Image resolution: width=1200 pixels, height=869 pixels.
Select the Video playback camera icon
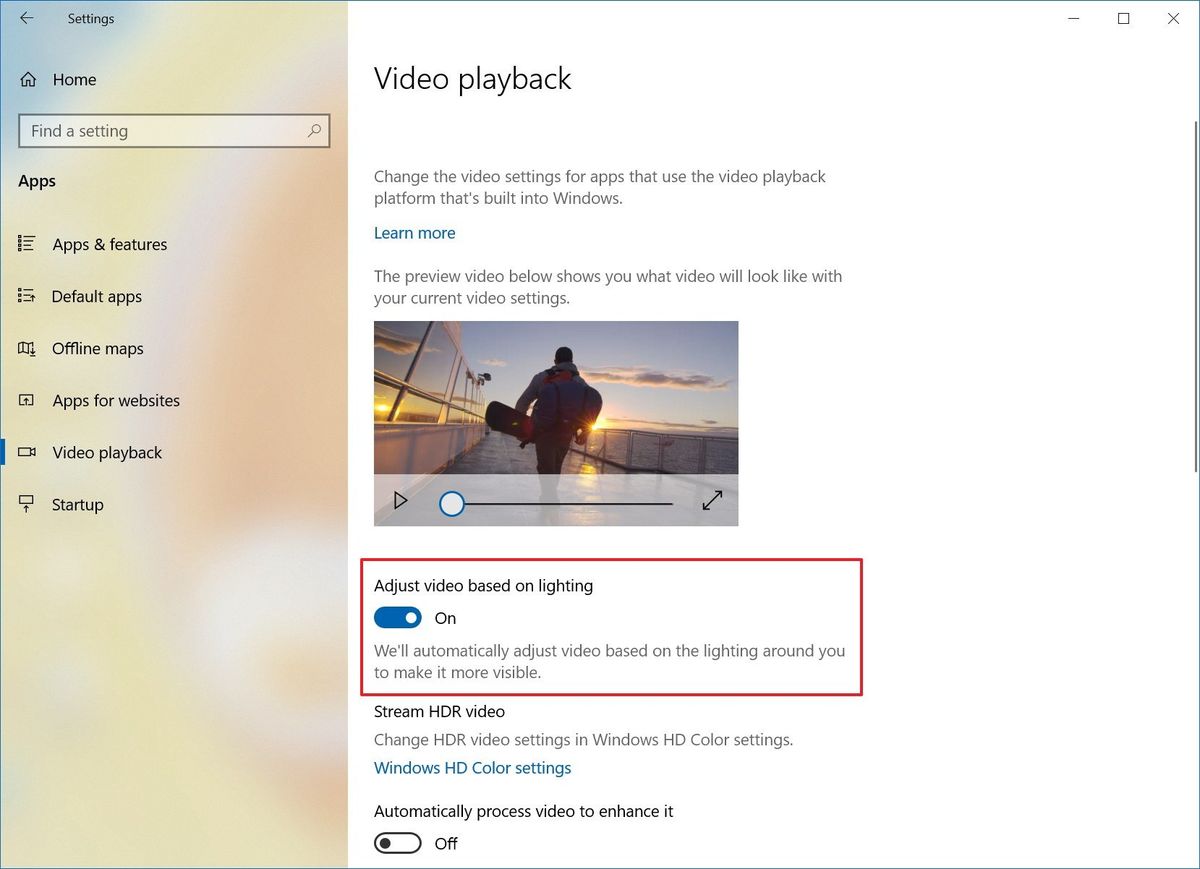click(26, 452)
